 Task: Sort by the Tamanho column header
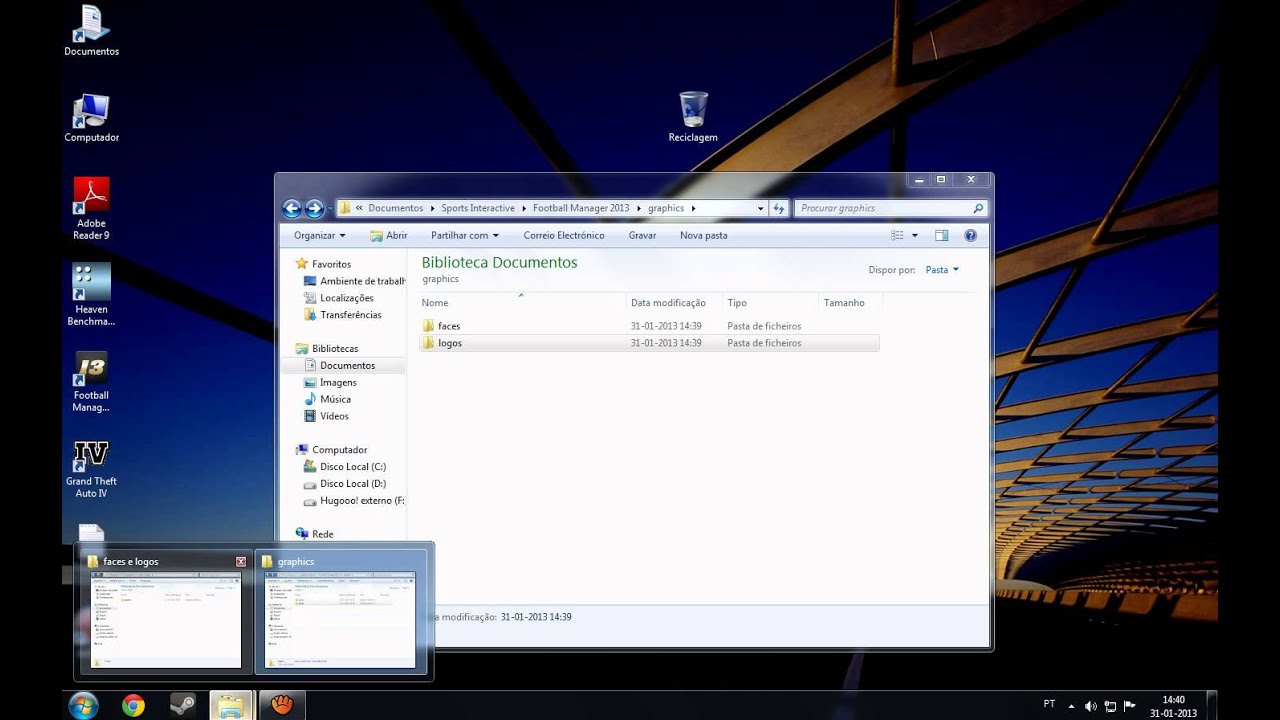point(850,302)
